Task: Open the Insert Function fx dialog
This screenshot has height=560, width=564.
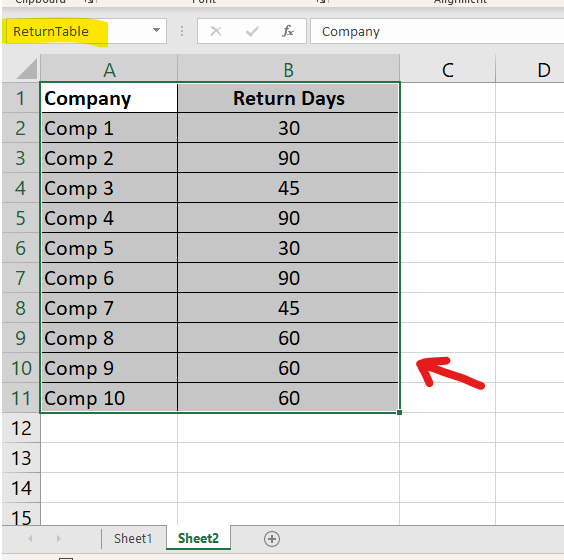Action: click(x=288, y=31)
